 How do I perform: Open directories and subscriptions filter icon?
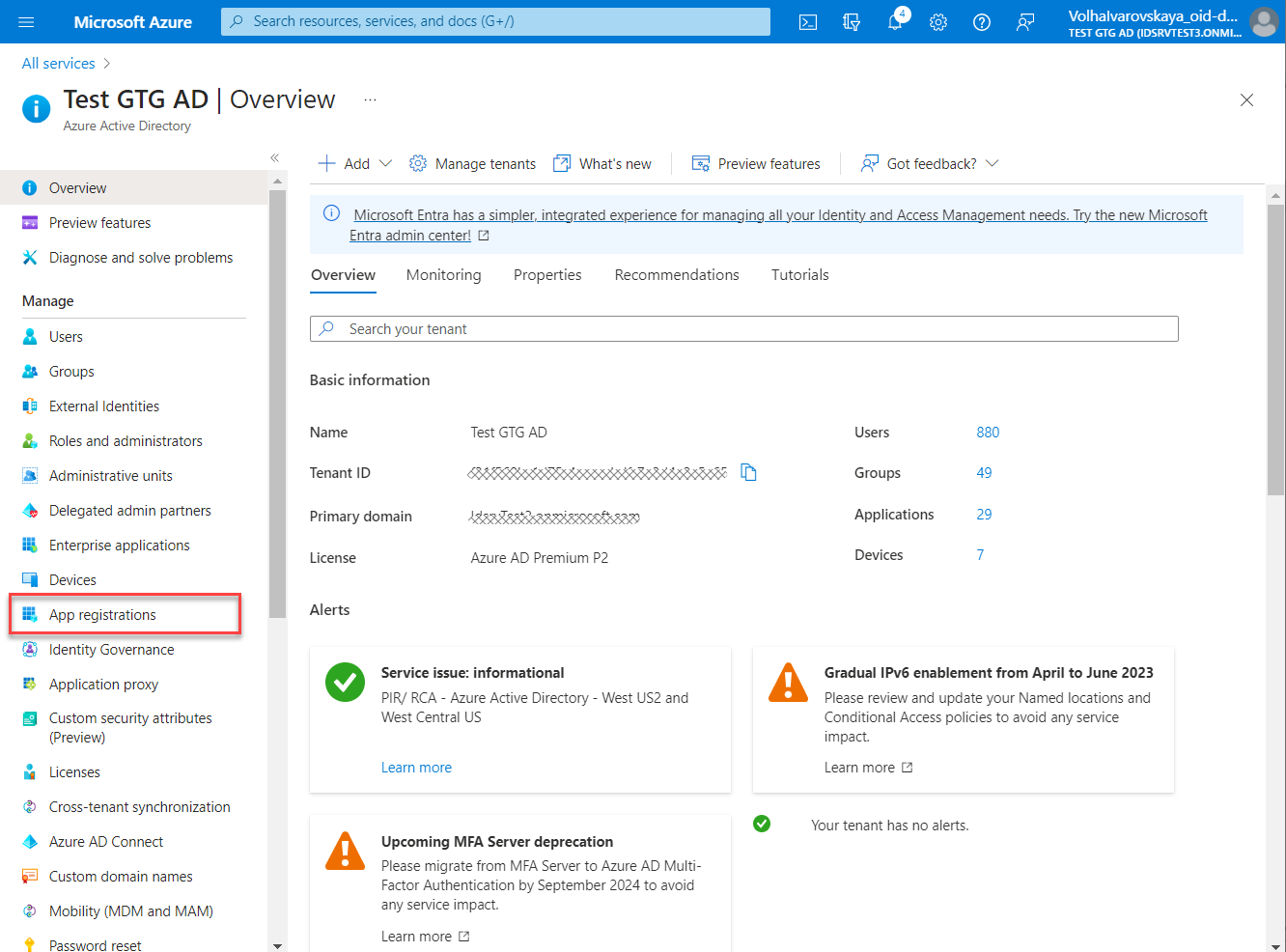point(852,22)
